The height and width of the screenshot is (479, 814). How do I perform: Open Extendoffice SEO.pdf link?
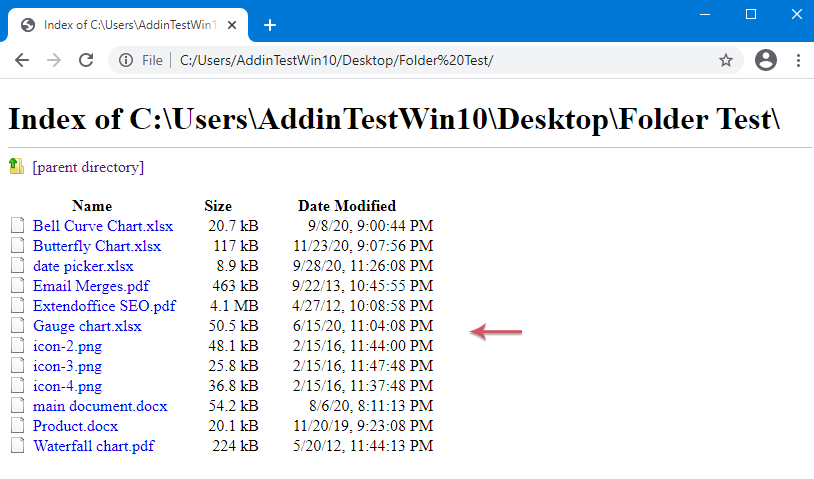point(104,306)
